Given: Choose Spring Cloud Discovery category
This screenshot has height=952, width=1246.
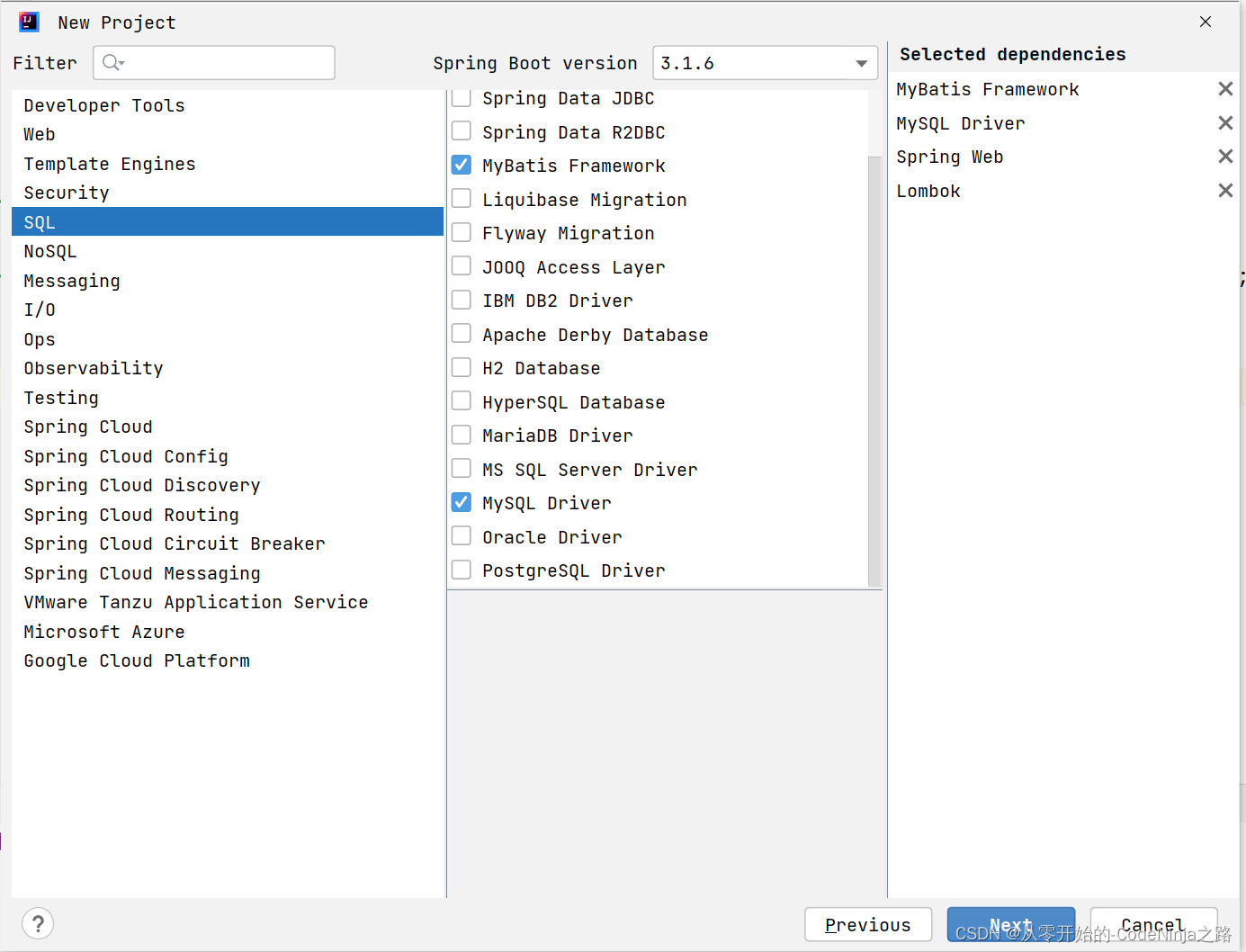Looking at the screenshot, I should tap(228, 485).
